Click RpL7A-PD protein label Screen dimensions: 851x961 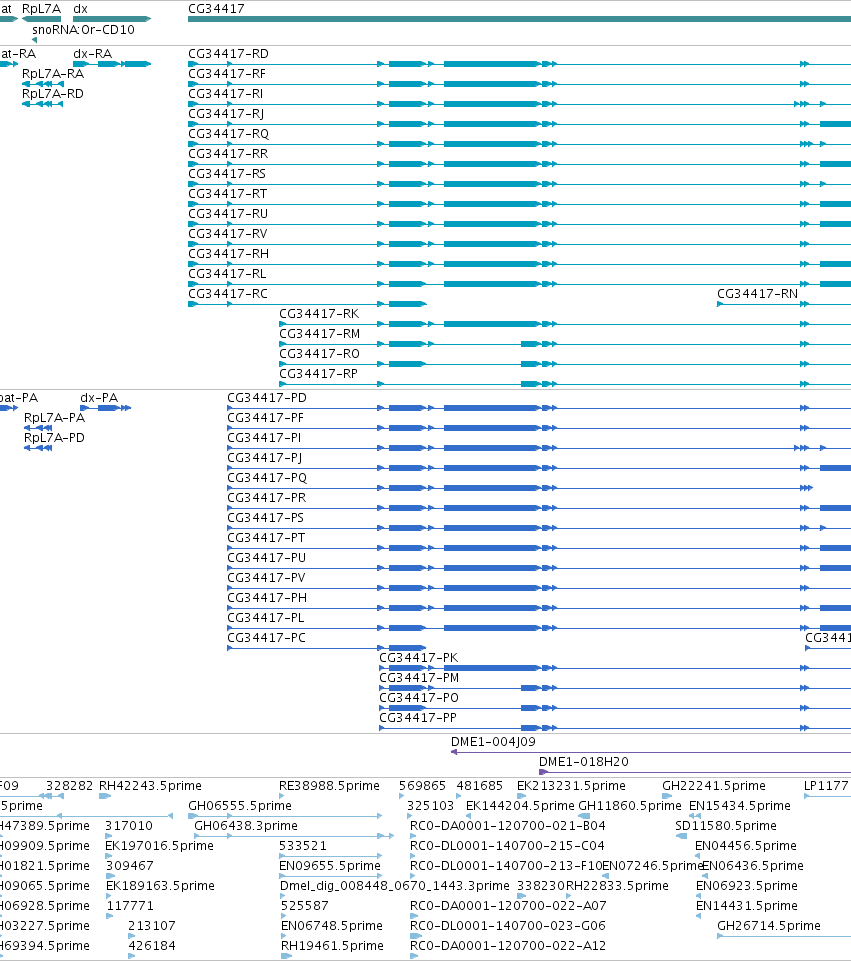(55, 438)
